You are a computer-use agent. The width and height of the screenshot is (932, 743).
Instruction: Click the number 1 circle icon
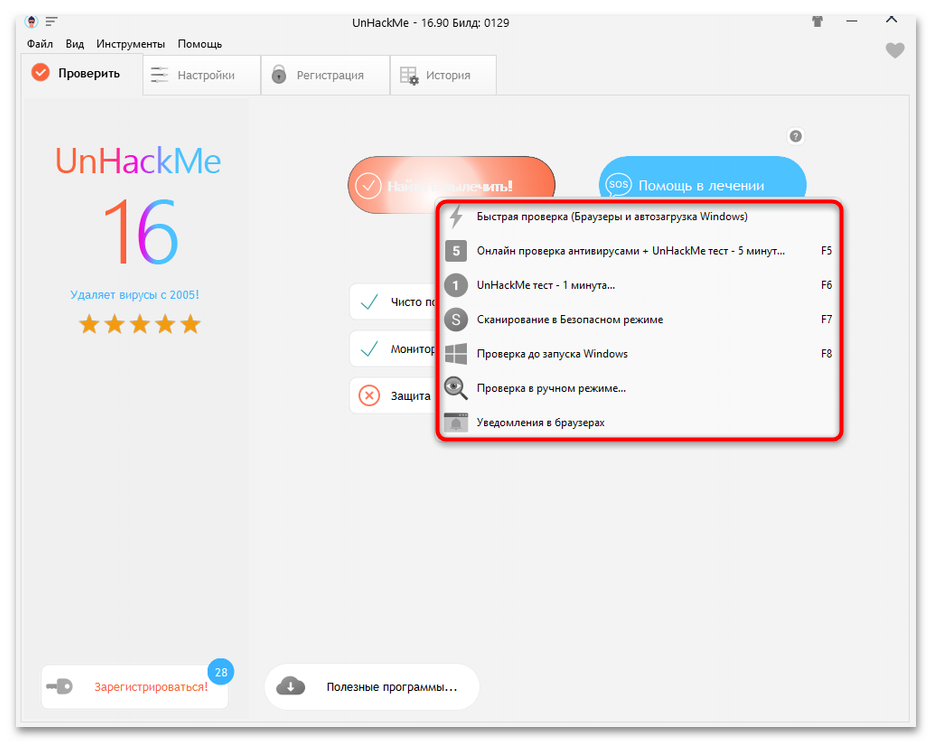point(456,285)
